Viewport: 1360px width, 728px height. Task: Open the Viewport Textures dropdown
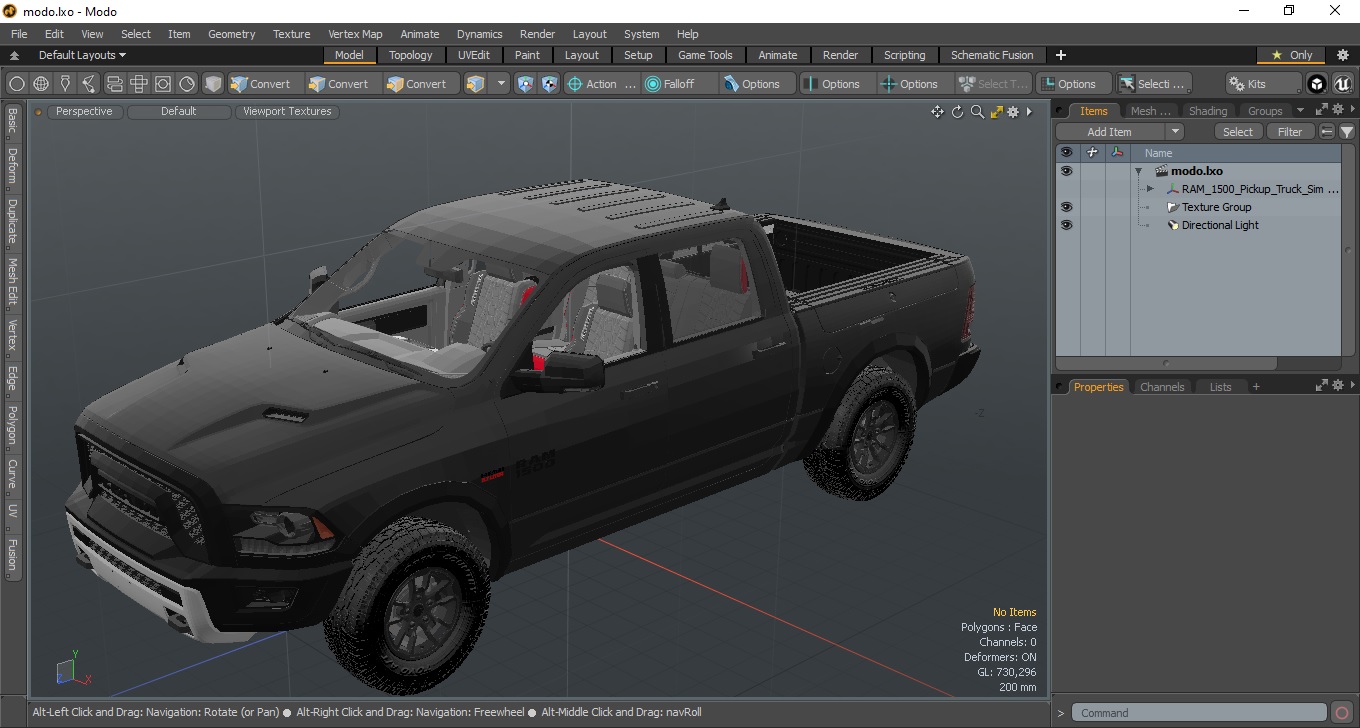(287, 111)
